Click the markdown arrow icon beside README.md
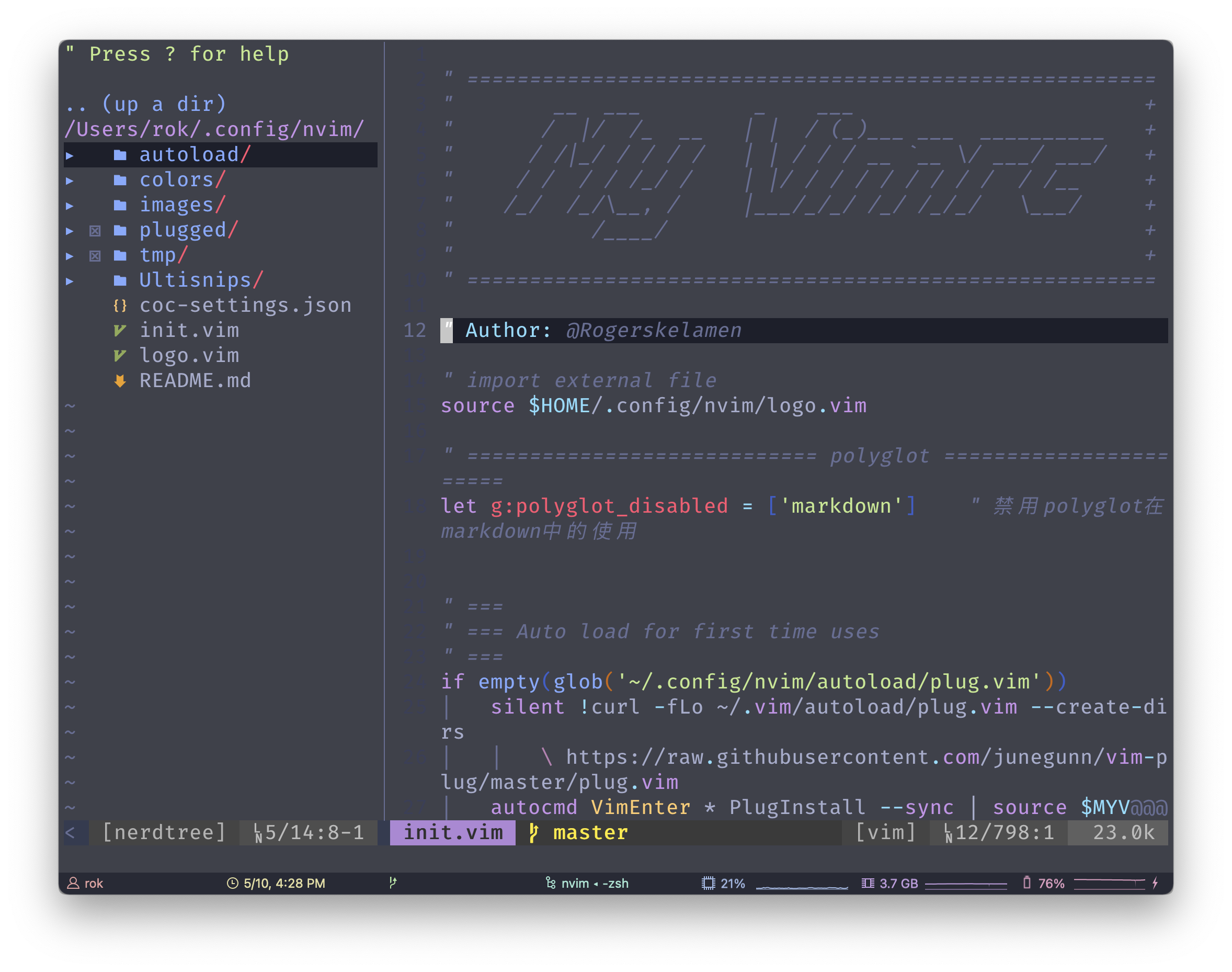The height and width of the screenshot is (972, 1232). (120, 381)
